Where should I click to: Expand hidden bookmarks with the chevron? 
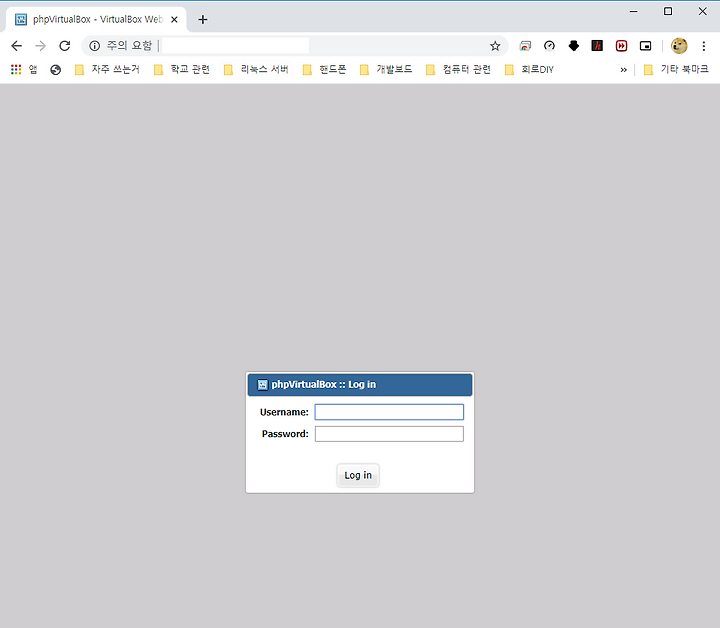(x=623, y=70)
